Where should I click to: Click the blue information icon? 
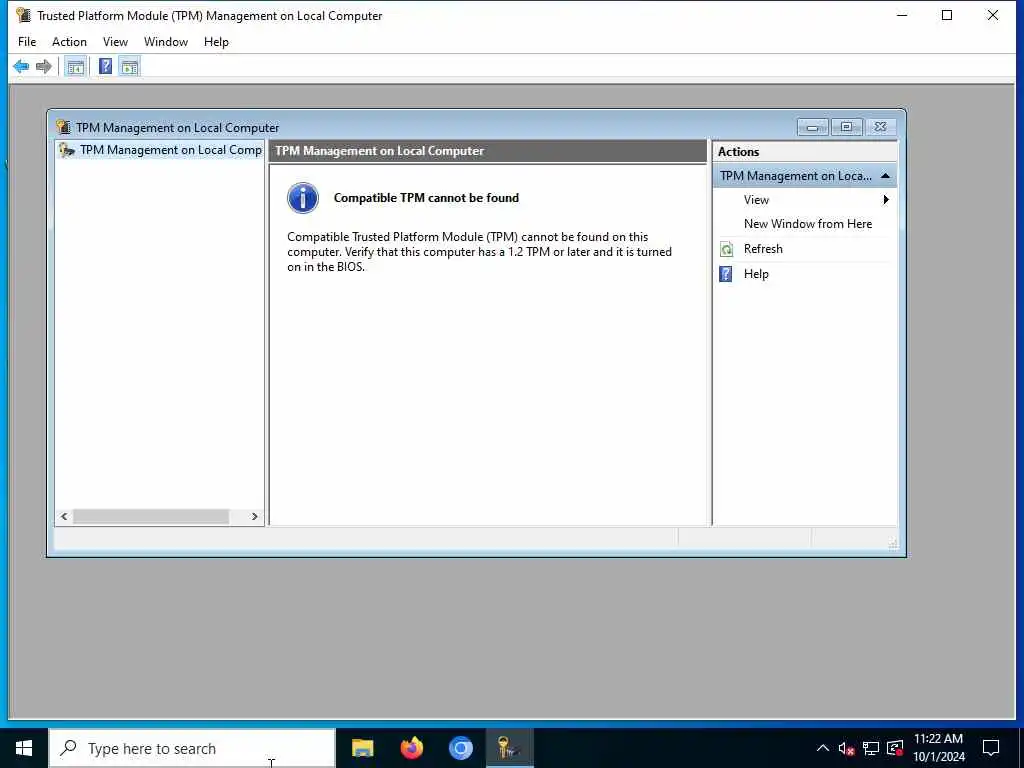(x=303, y=198)
